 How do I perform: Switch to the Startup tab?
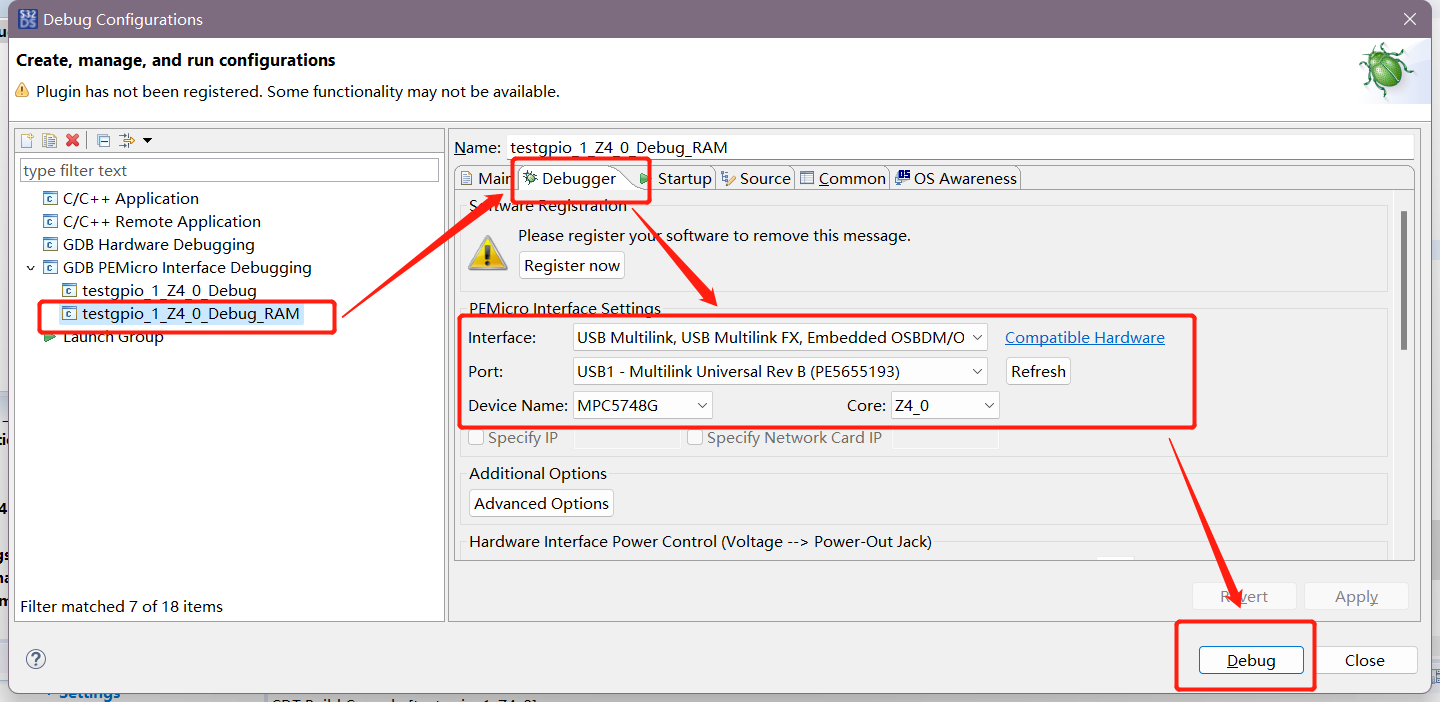click(x=676, y=178)
